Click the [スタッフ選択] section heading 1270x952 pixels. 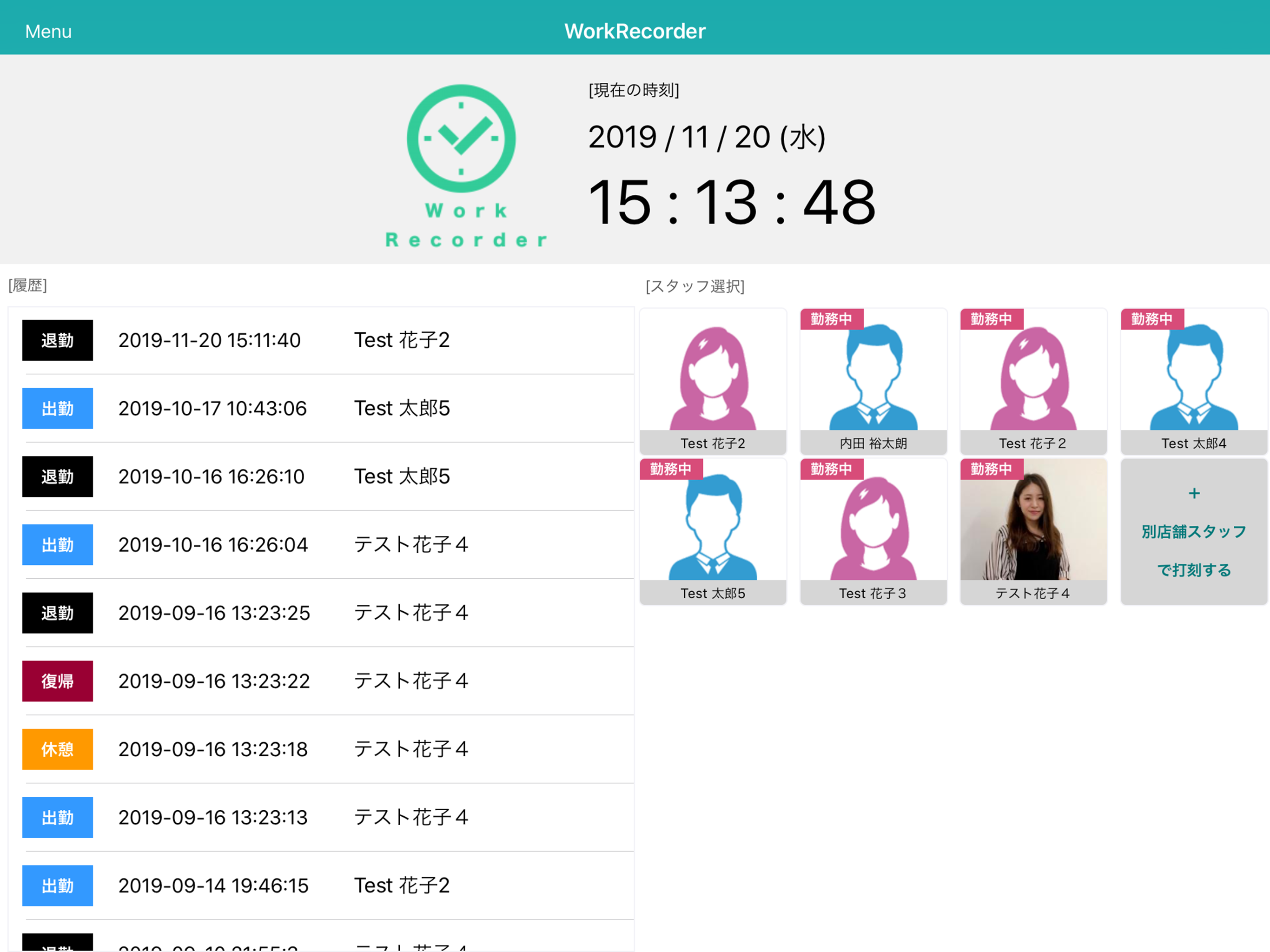(x=695, y=286)
